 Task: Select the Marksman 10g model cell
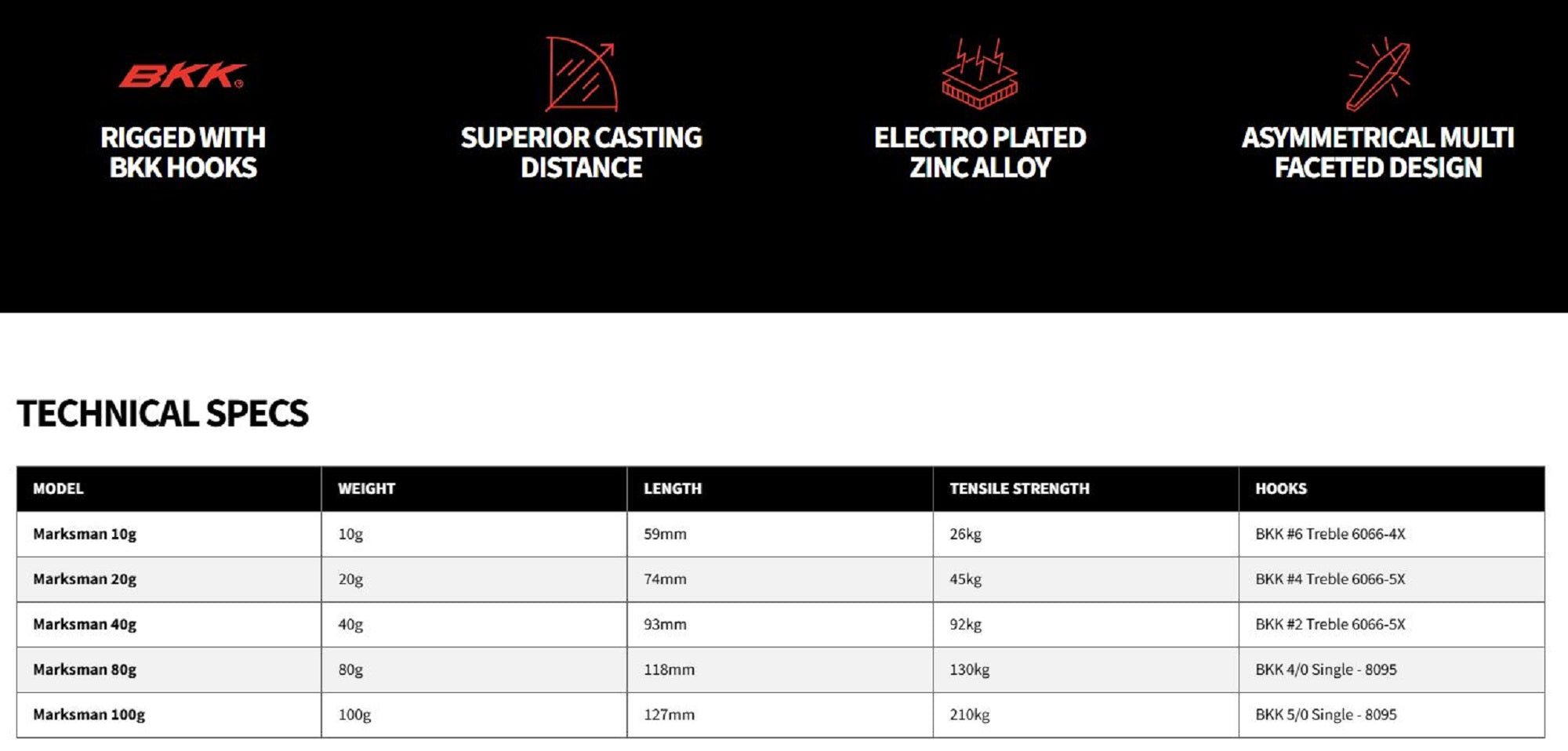(85, 534)
